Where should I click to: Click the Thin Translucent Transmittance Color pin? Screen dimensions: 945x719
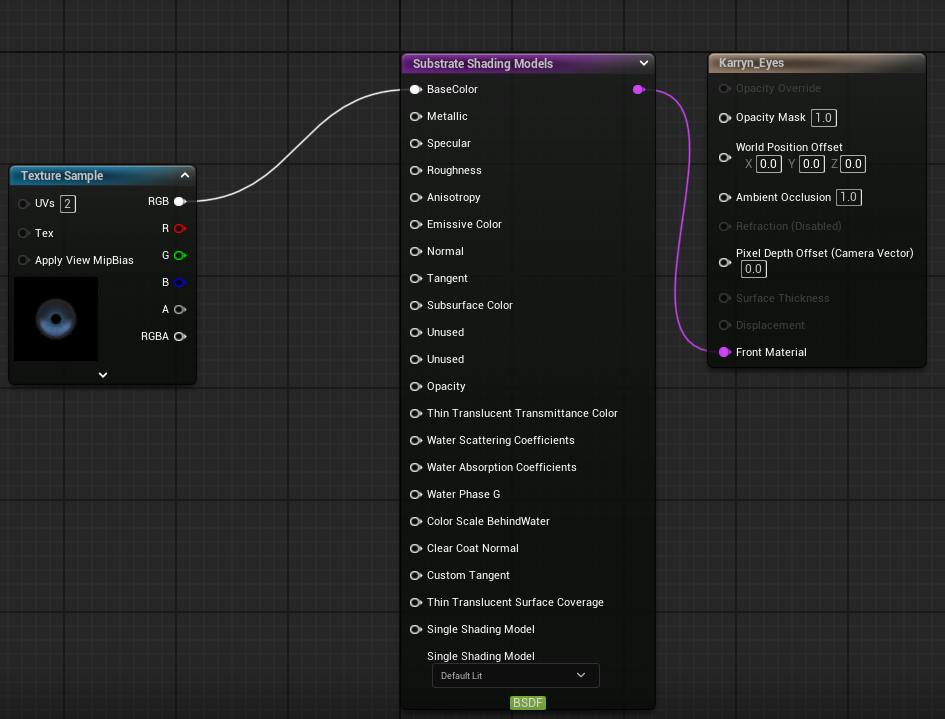click(x=415, y=413)
